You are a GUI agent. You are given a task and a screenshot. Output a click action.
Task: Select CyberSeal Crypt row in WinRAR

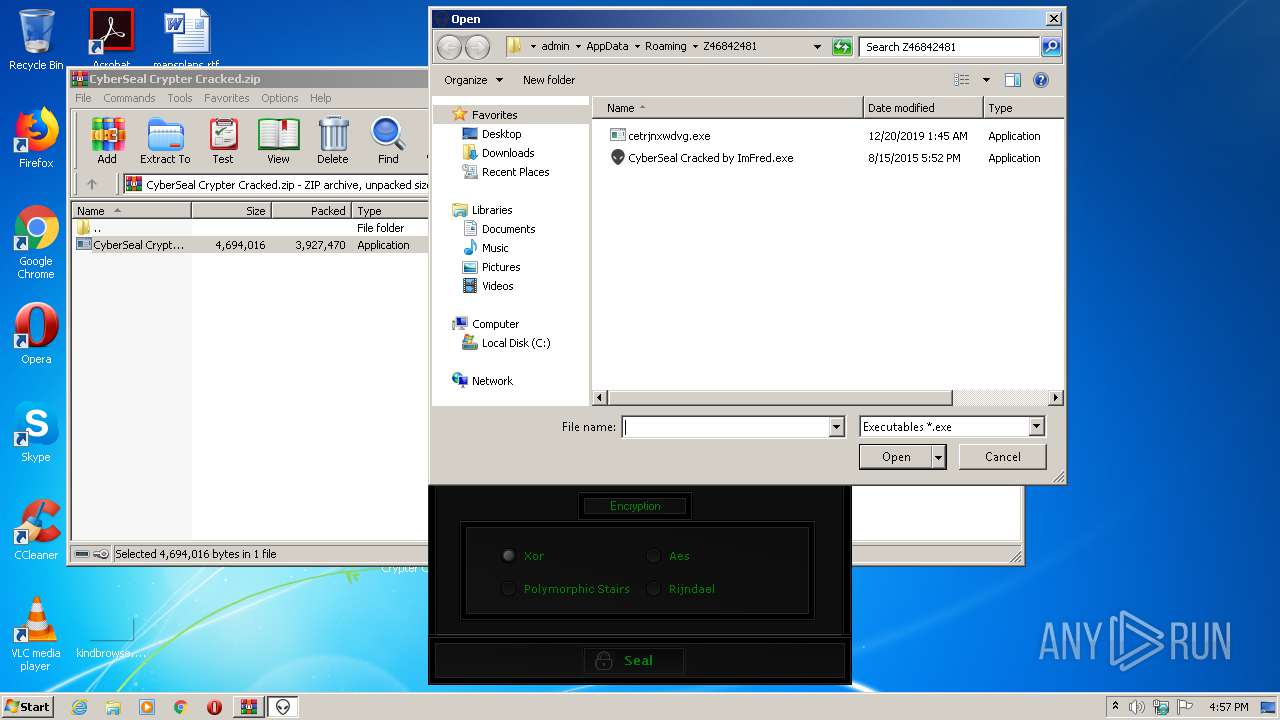tap(250, 245)
